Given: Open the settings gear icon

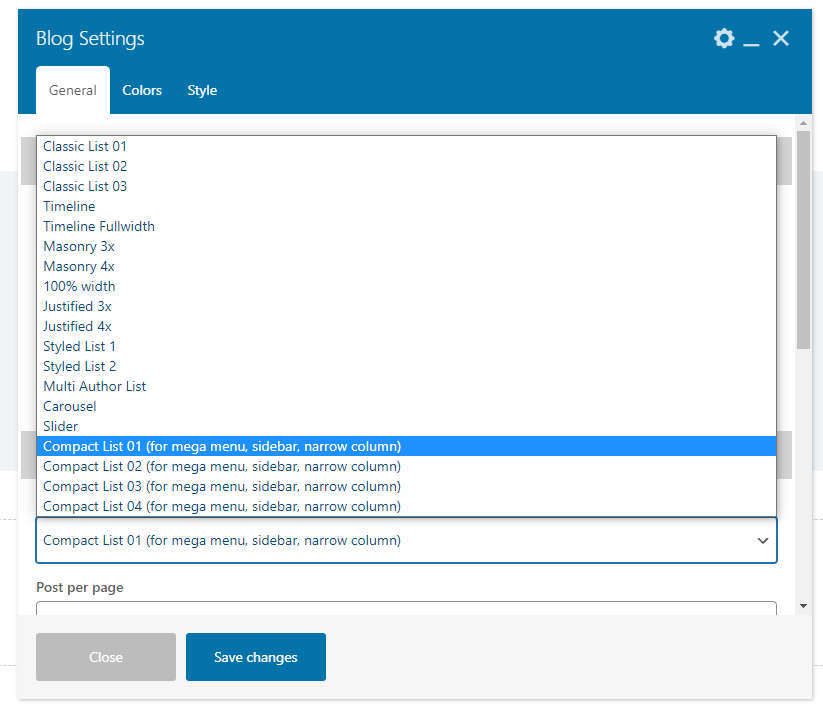Looking at the screenshot, I should click(x=723, y=39).
